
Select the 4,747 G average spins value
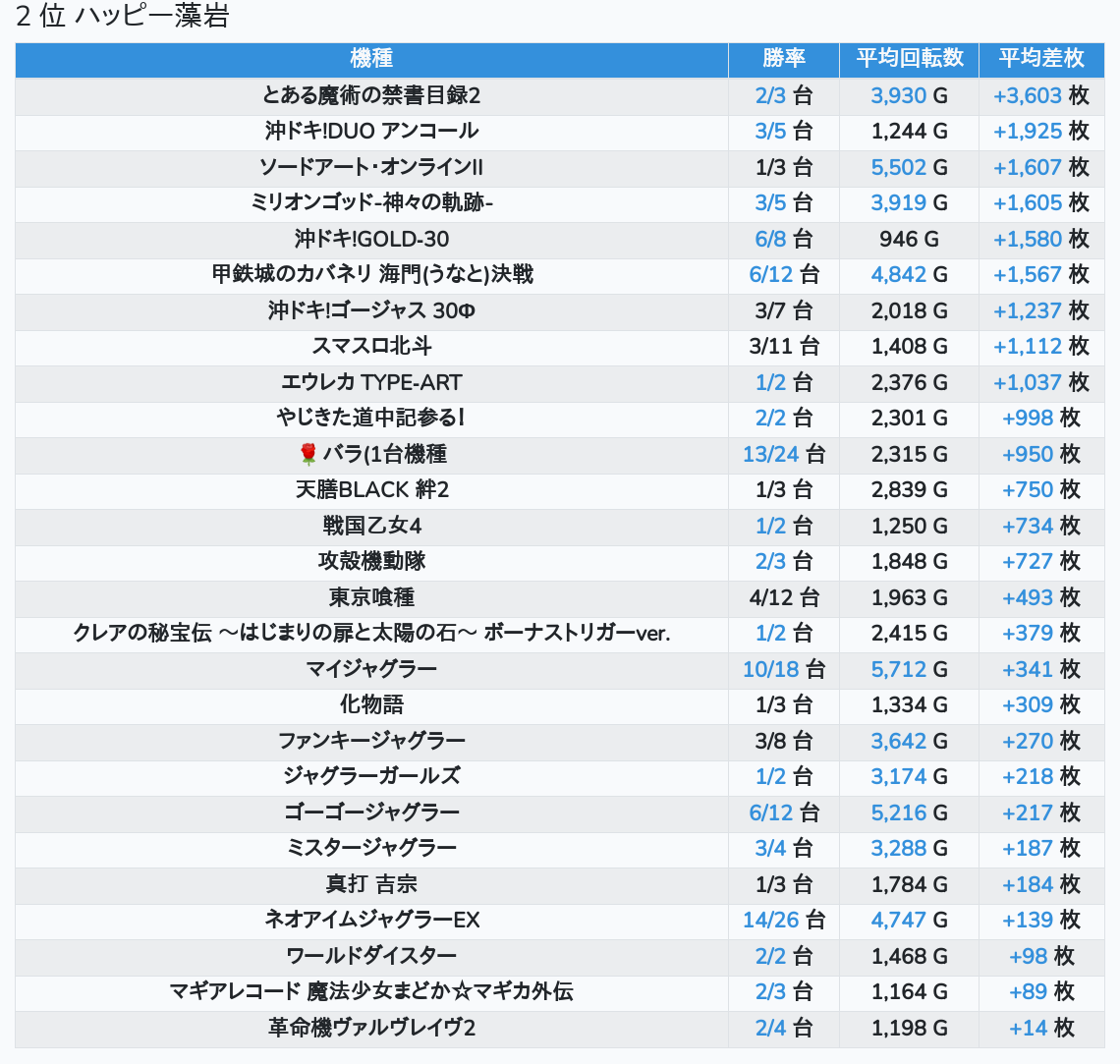tap(910, 920)
